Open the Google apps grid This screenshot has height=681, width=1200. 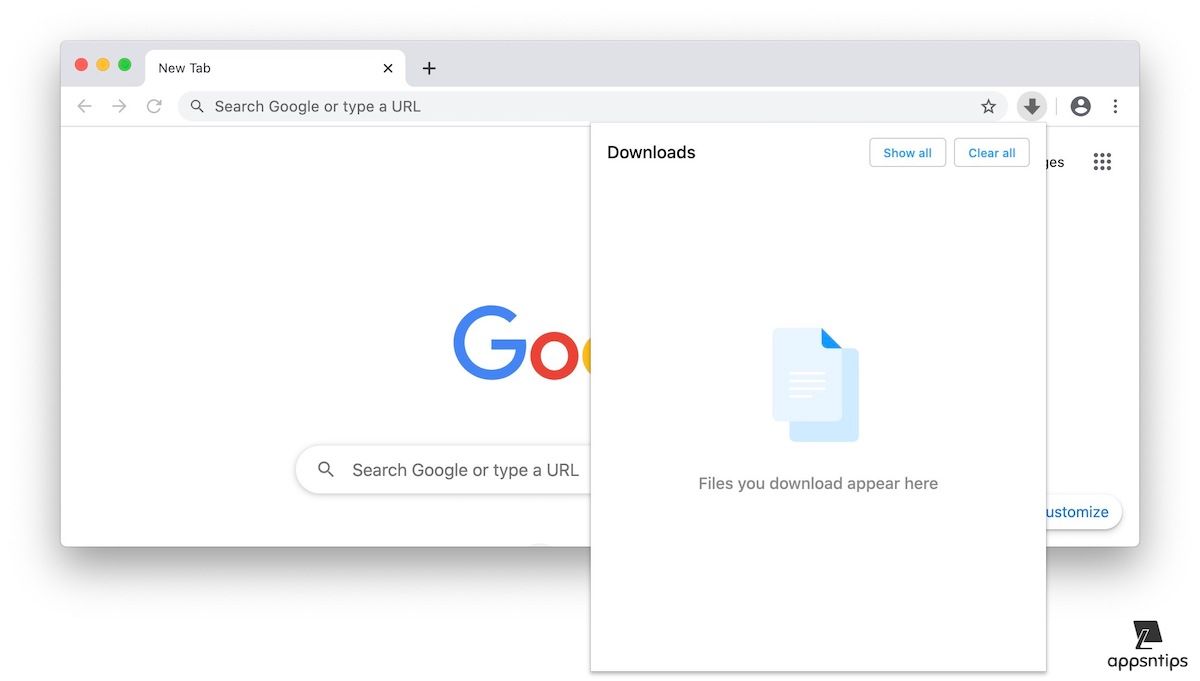click(x=1102, y=162)
